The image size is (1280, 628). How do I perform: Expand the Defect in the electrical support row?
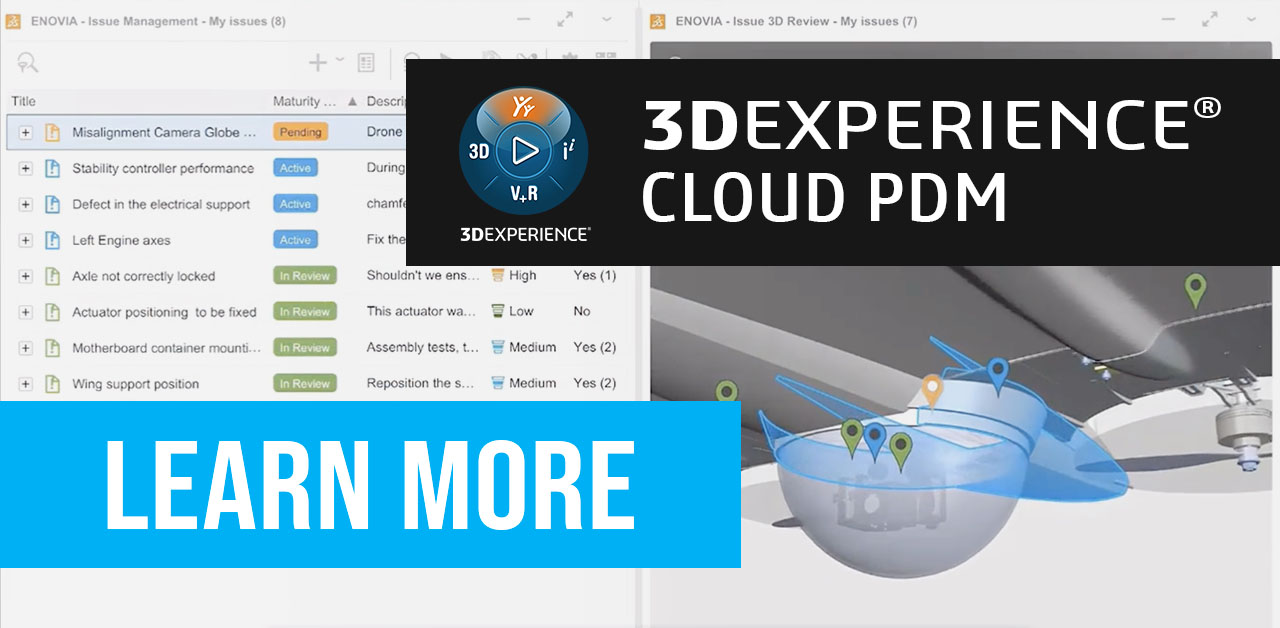[x=26, y=204]
